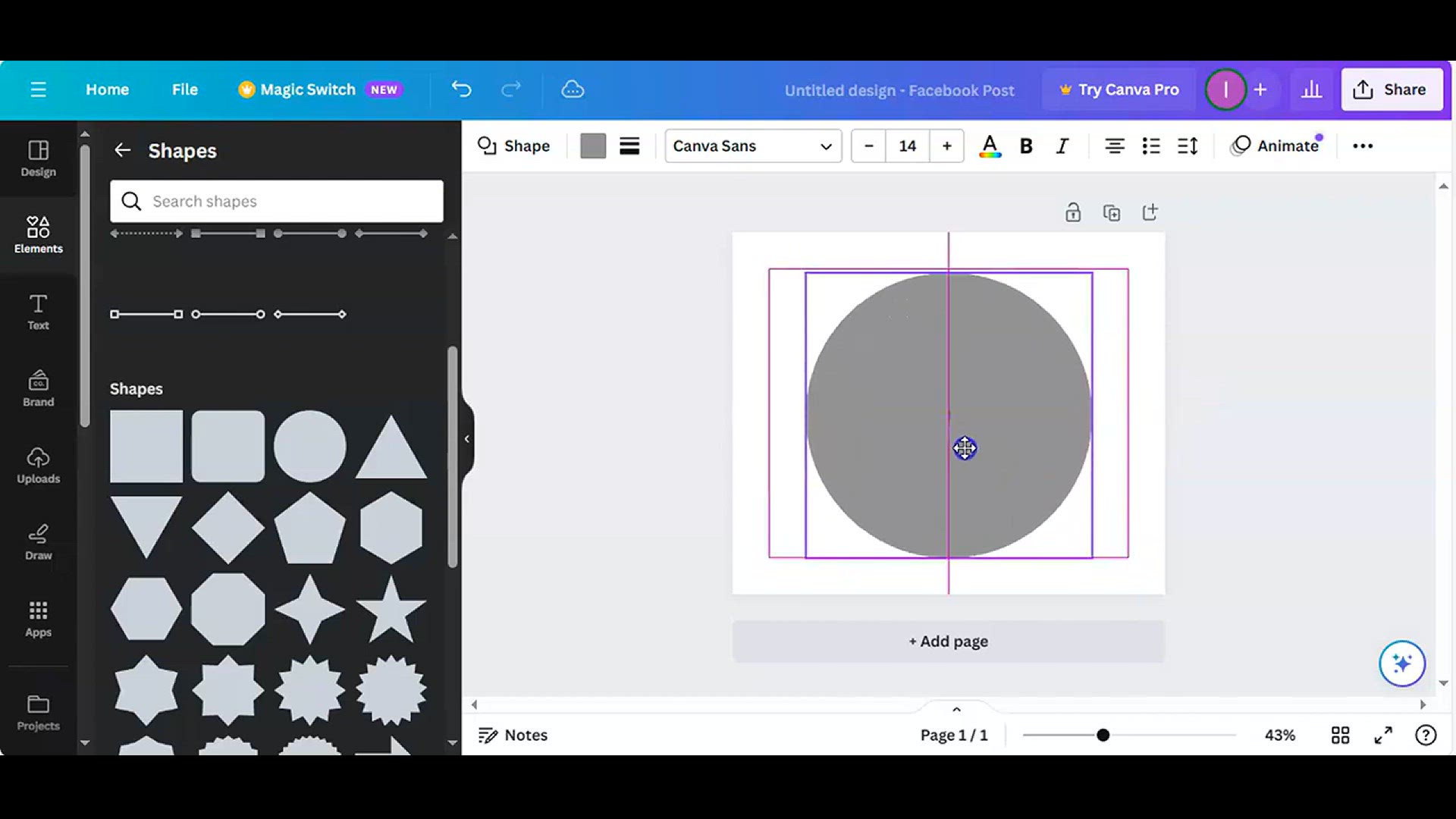Image resolution: width=1456 pixels, height=819 pixels.
Task: Click the add page icon above the canvas
Action: tap(1150, 212)
